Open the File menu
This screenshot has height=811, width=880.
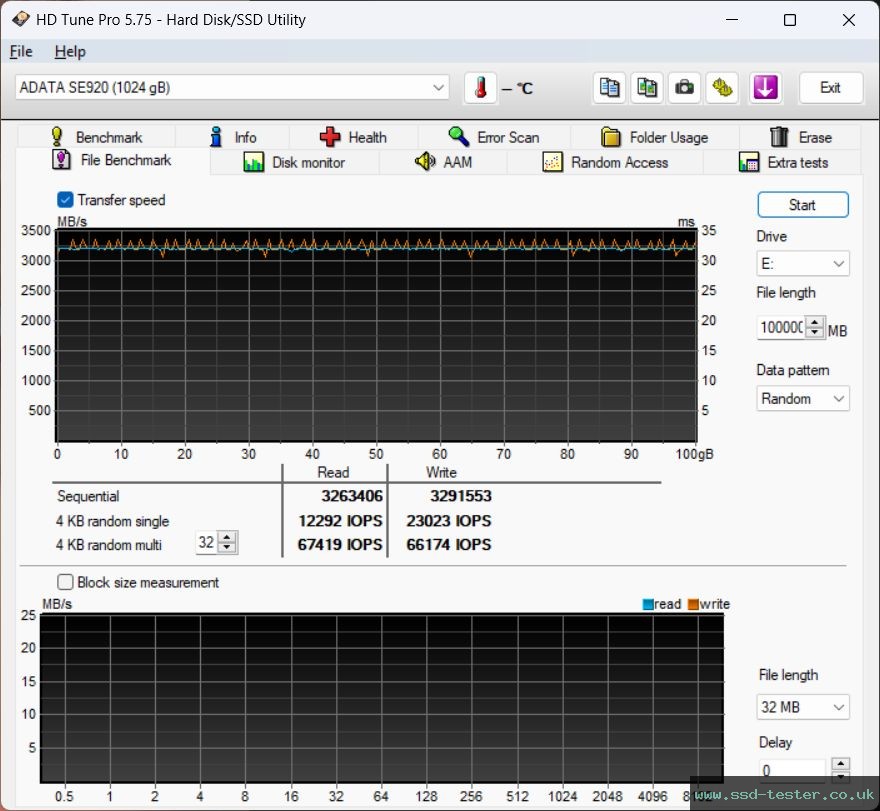tap(21, 52)
